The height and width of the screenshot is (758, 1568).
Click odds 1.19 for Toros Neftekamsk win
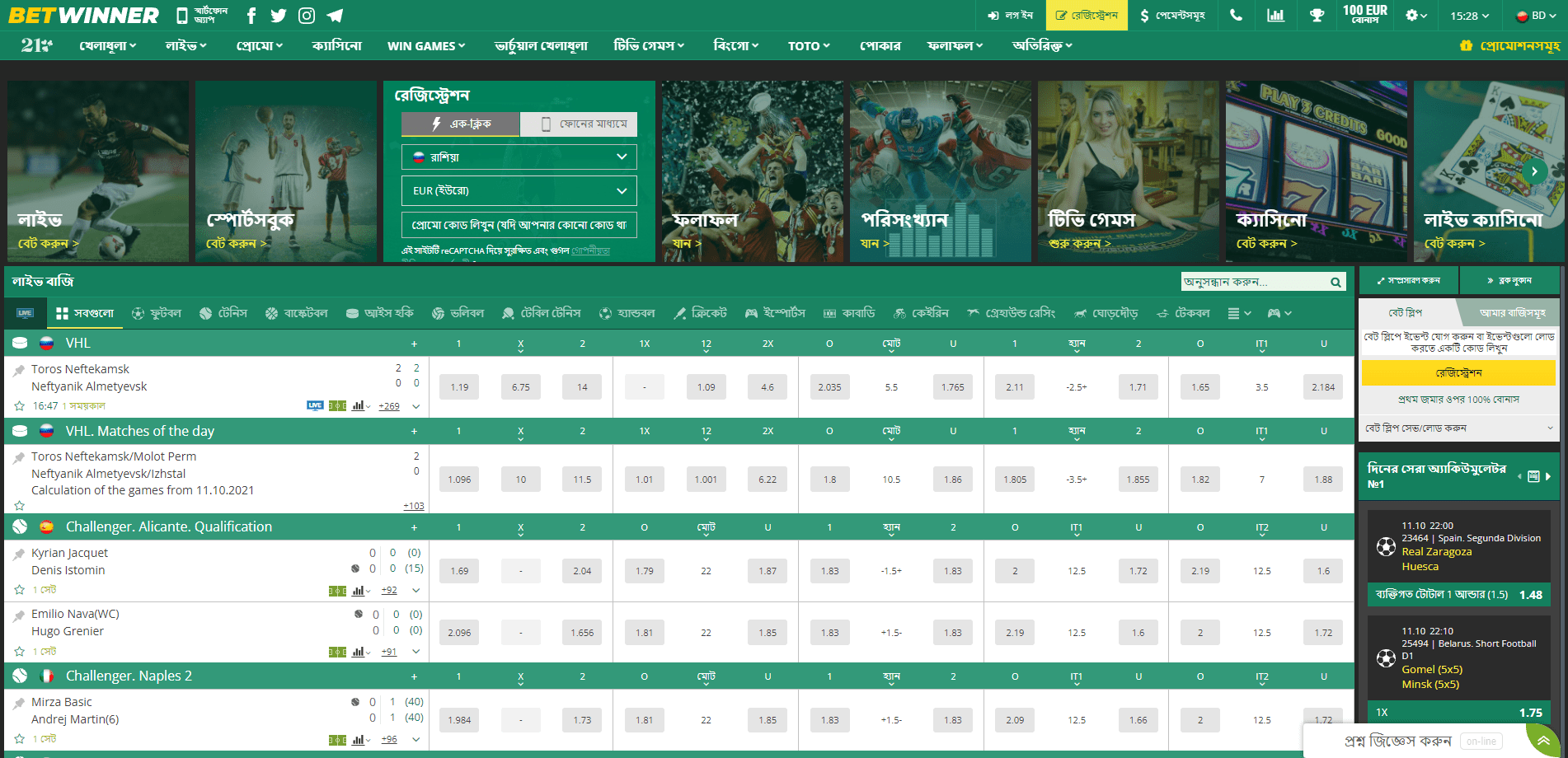coord(459,387)
